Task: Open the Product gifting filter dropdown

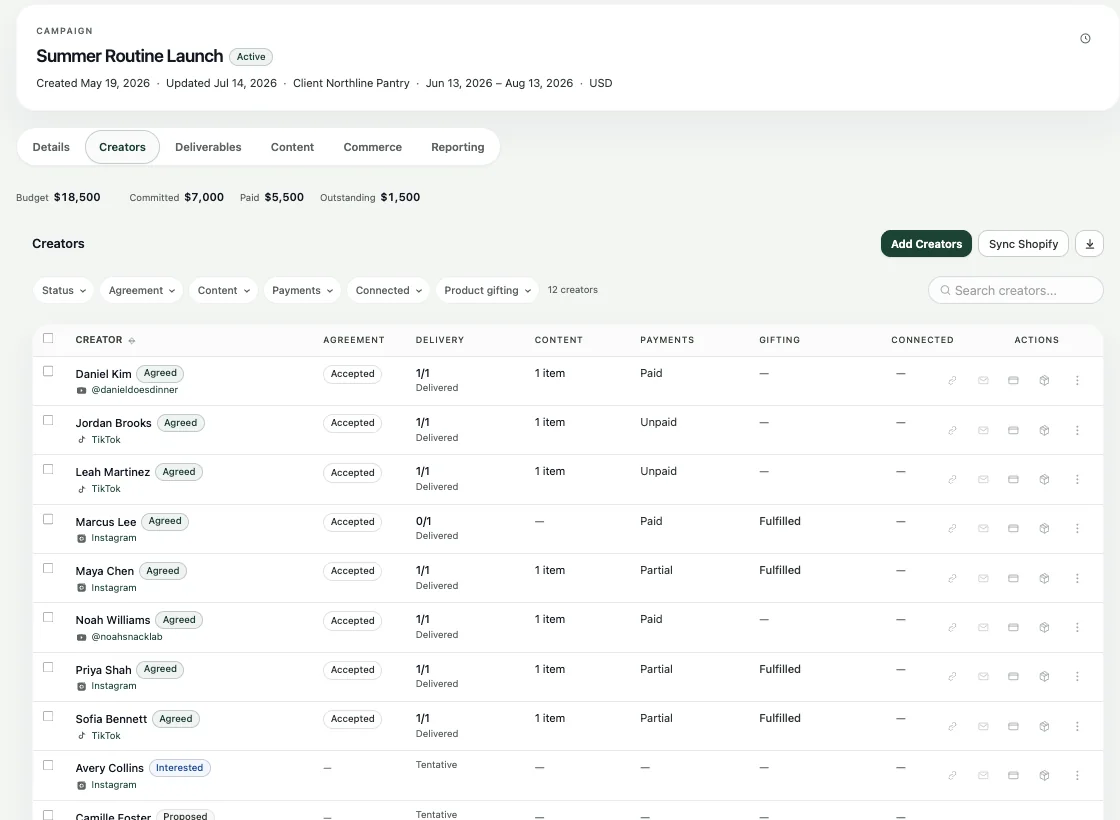Action: pyautogui.click(x=487, y=290)
